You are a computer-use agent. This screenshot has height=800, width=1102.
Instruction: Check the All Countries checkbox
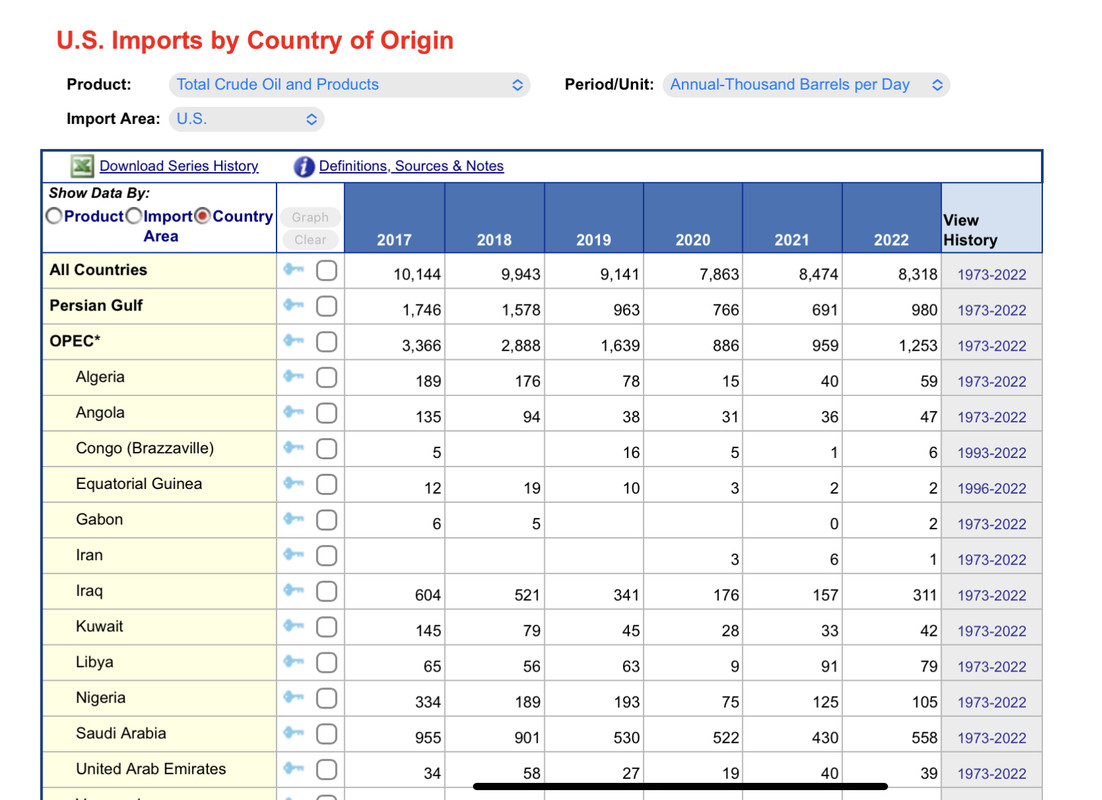(x=326, y=271)
